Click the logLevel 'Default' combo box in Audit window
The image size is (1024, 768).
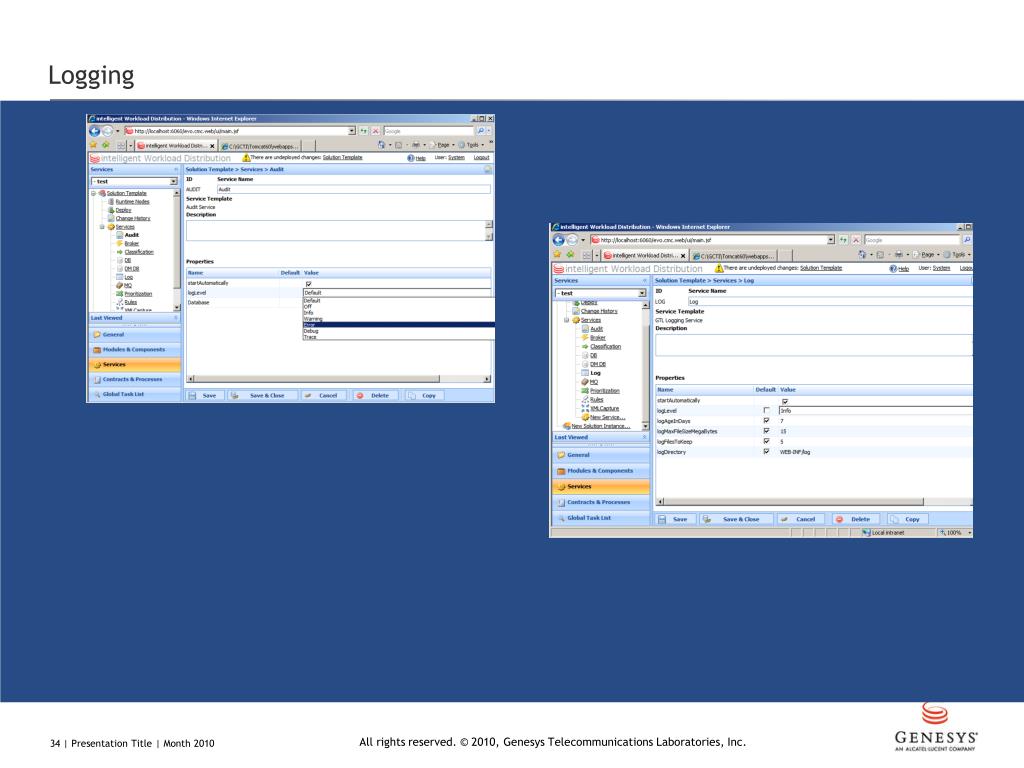[x=398, y=293]
